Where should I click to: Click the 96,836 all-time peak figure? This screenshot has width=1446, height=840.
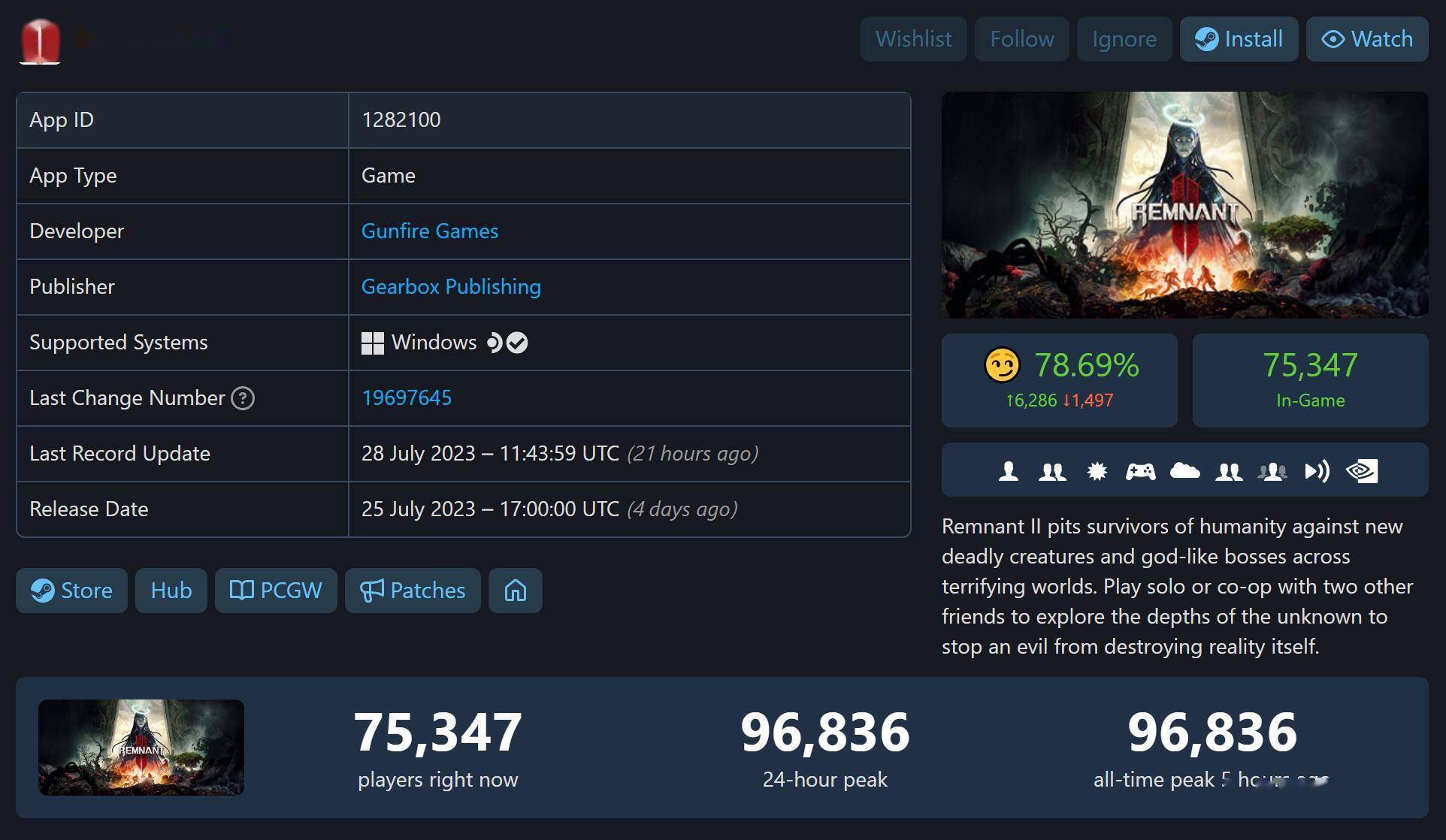coord(1212,732)
